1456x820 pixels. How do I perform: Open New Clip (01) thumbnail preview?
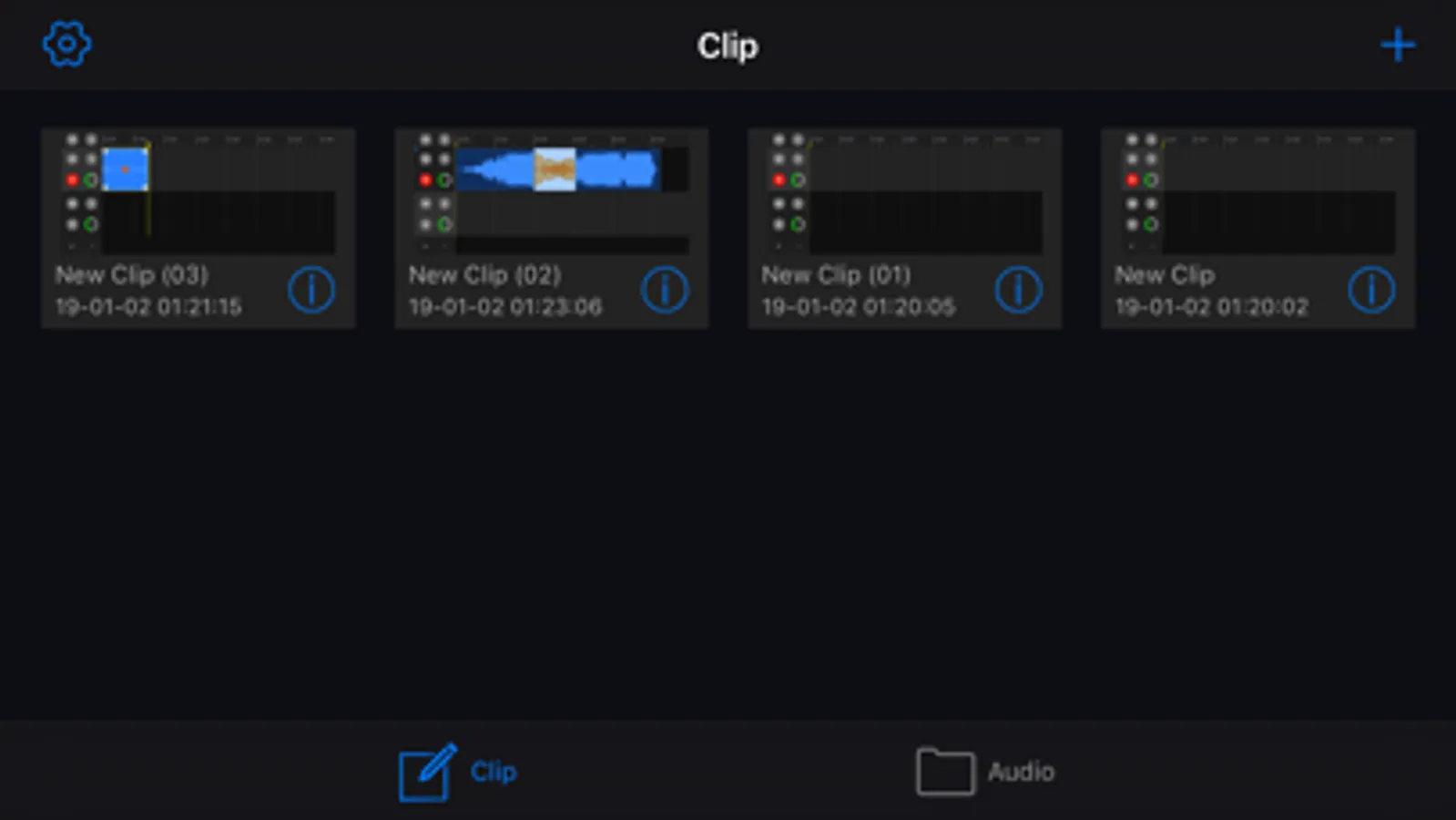(x=904, y=192)
